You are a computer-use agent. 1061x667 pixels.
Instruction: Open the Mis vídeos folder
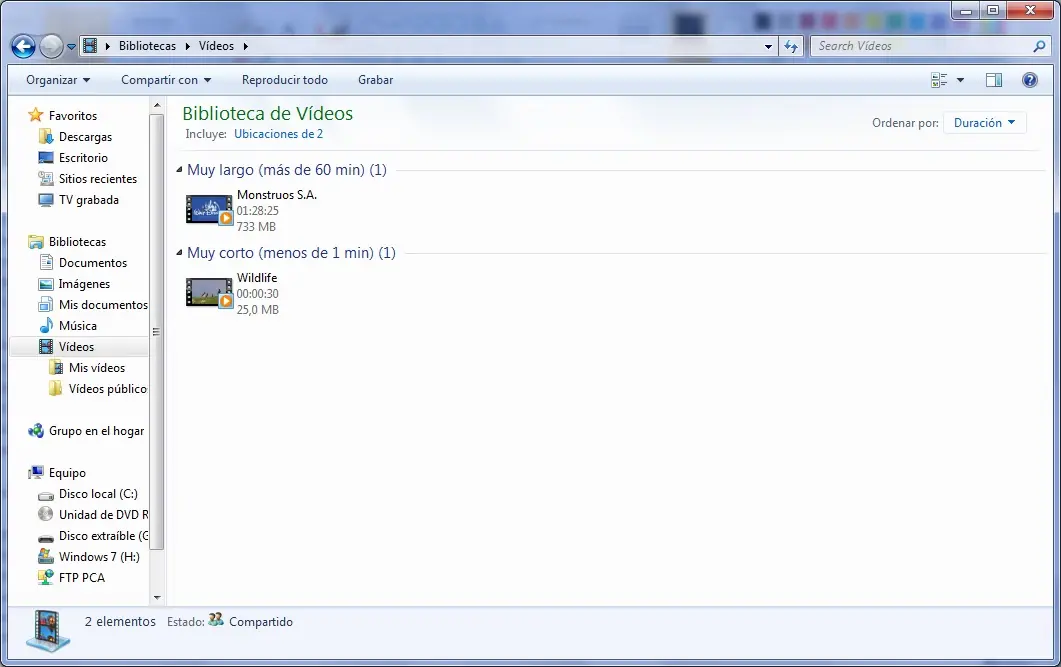(97, 367)
